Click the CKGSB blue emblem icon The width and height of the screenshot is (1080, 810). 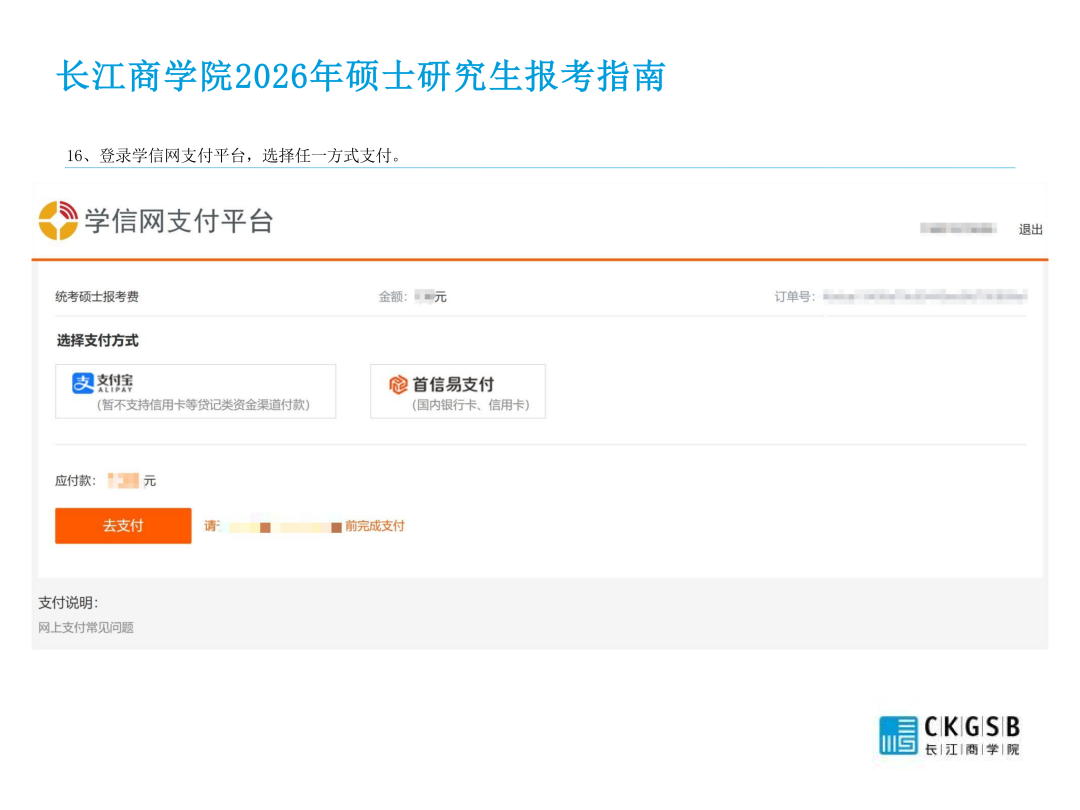(x=897, y=735)
